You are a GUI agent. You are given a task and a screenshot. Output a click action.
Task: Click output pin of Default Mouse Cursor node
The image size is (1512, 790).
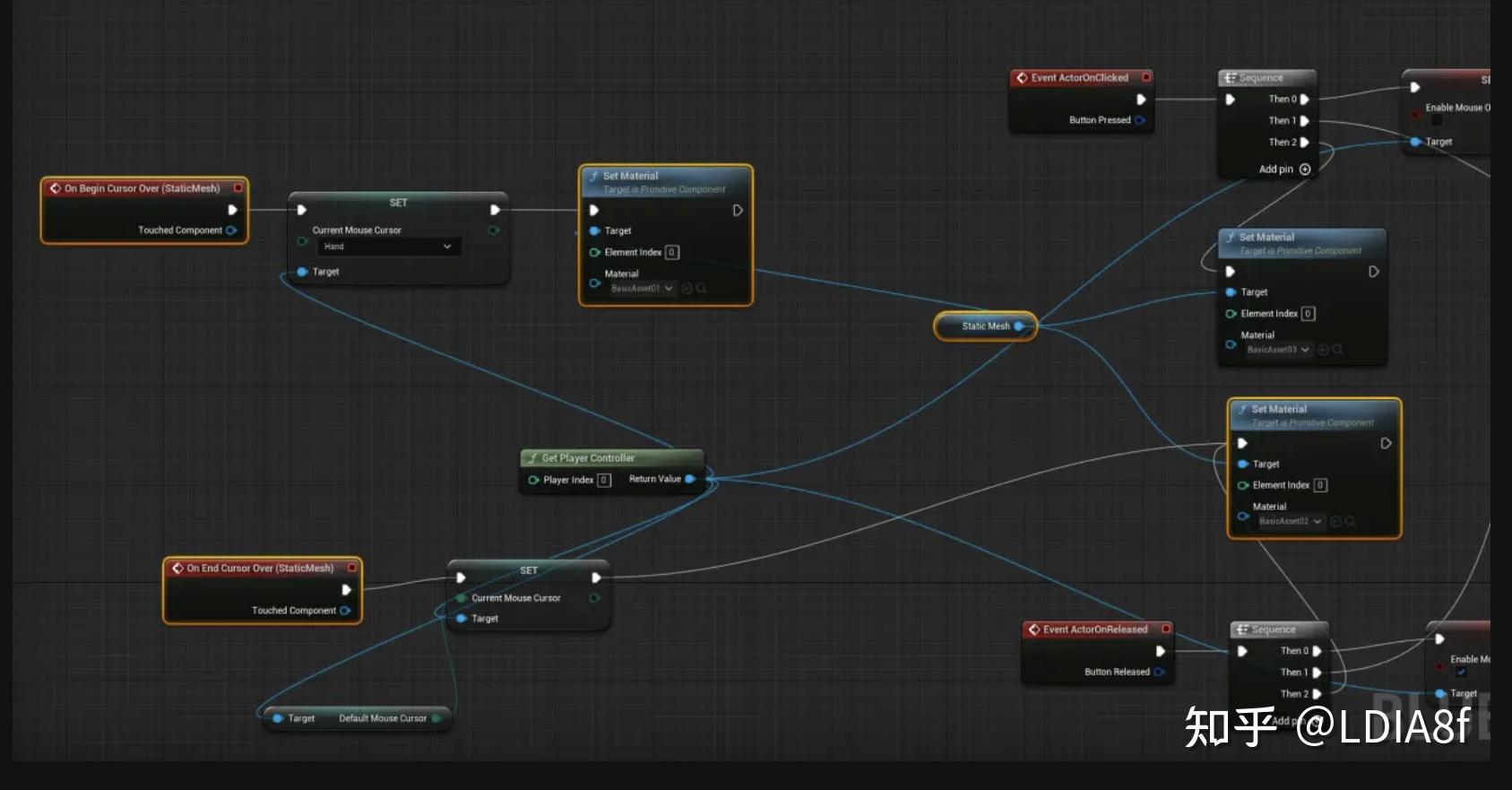pyautogui.click(x=436, y=718)
